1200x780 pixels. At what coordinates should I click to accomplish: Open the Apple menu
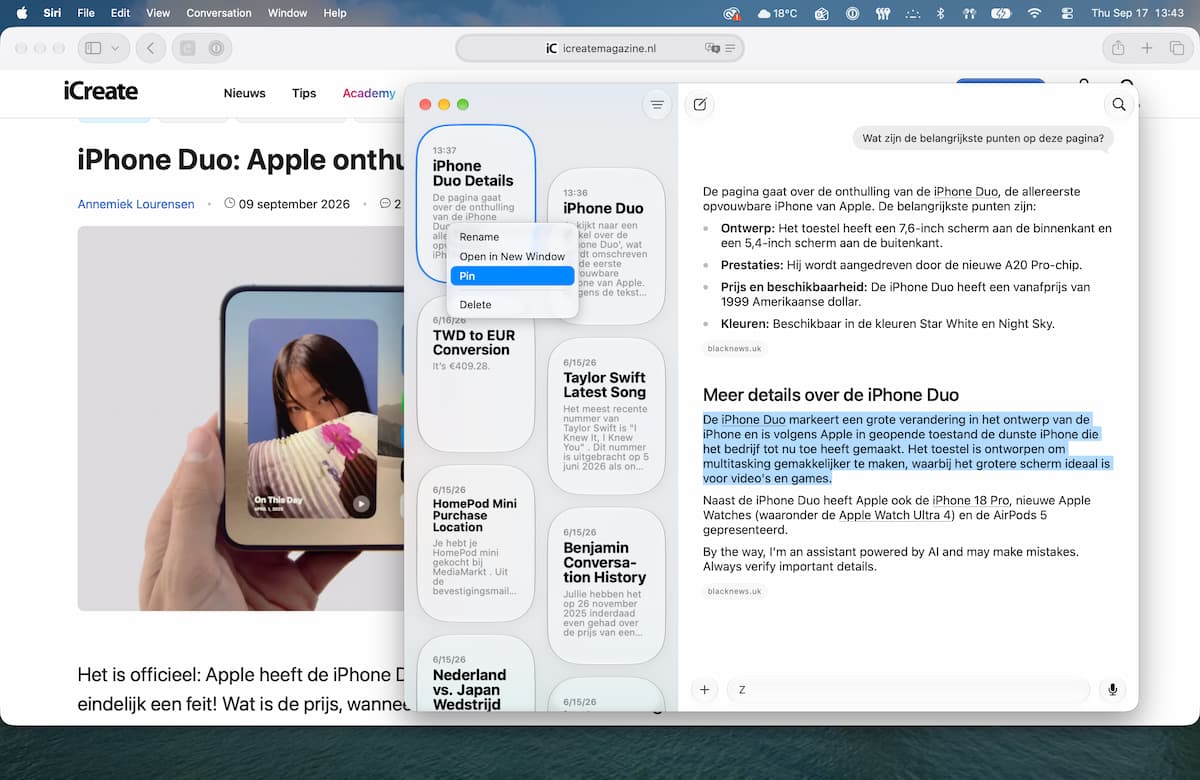coord(21,13)
